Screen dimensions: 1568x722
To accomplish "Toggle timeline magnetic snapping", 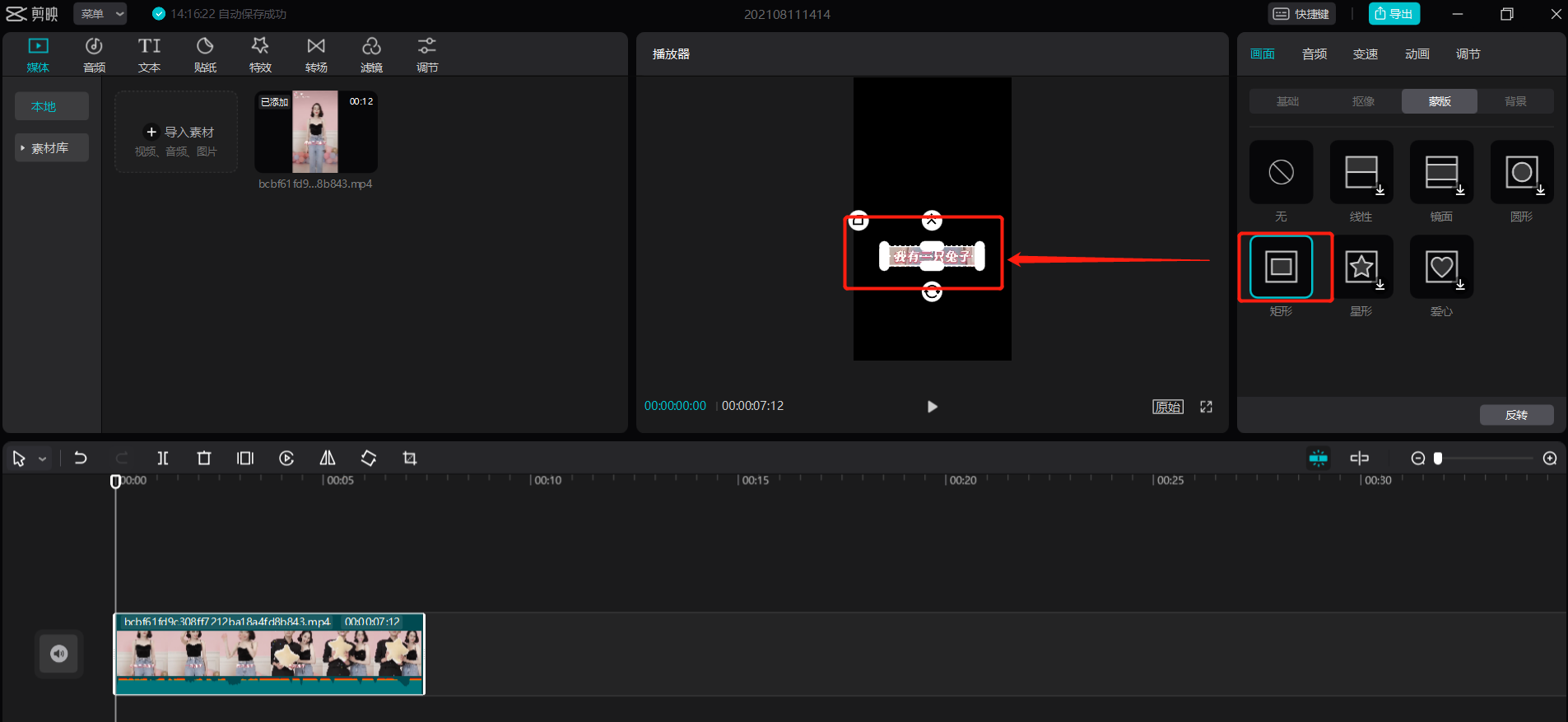I will (x=1319, y=459).
